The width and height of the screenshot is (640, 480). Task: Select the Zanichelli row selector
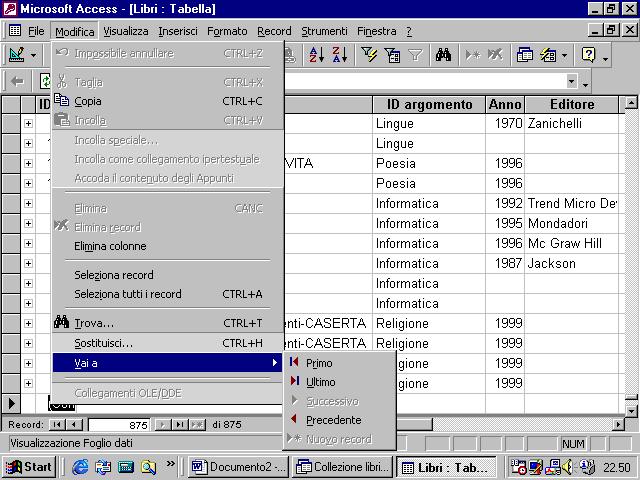(11, 123)
